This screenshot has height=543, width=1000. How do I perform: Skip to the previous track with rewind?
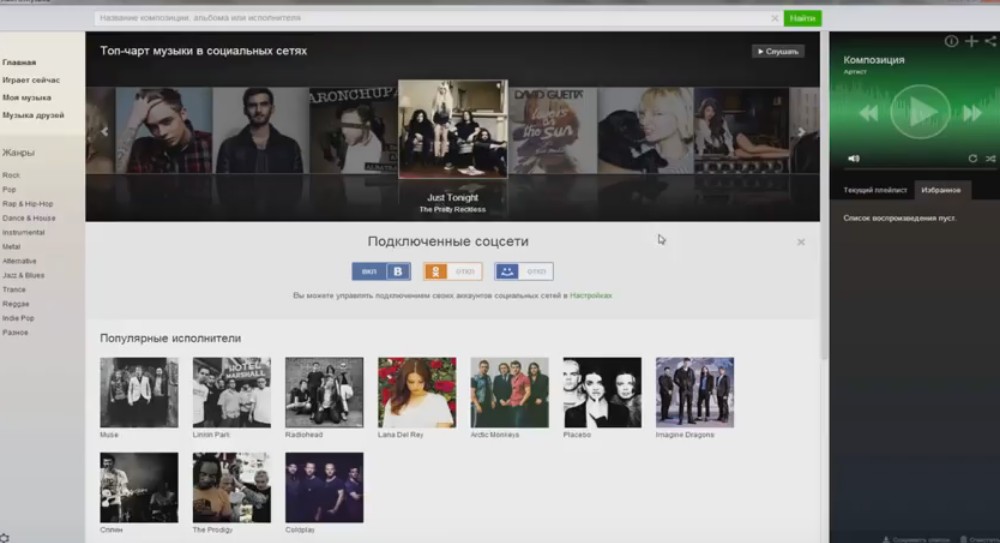coord(868,114)
